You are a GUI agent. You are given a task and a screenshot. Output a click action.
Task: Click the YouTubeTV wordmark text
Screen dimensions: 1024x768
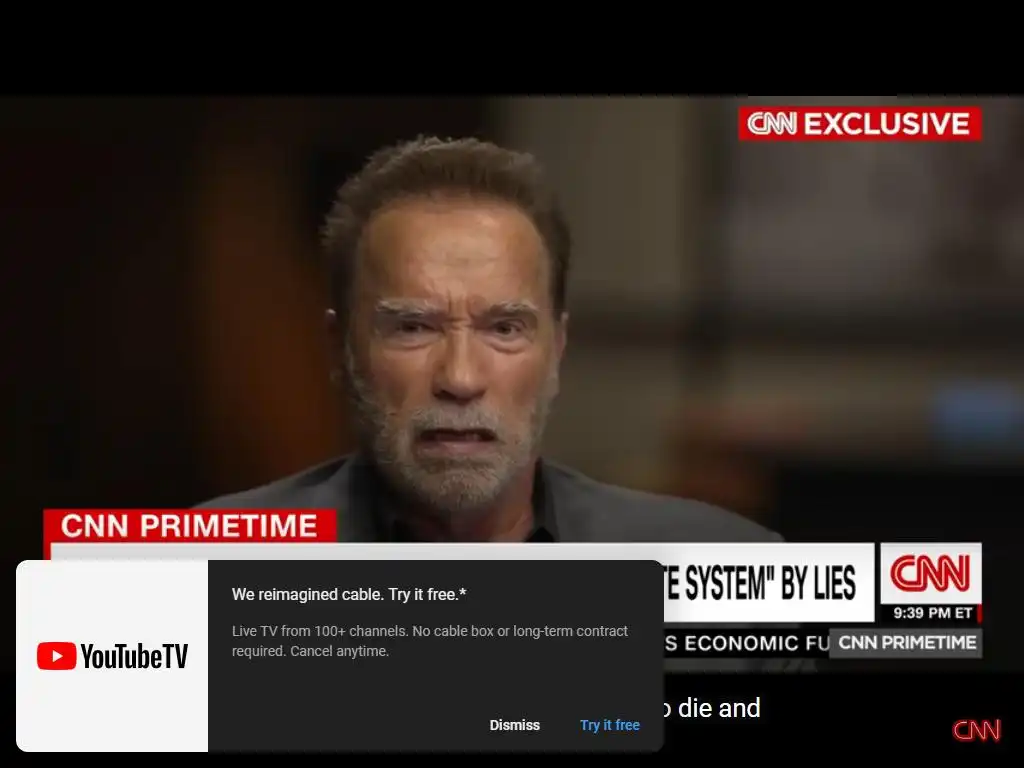[135, 656]
